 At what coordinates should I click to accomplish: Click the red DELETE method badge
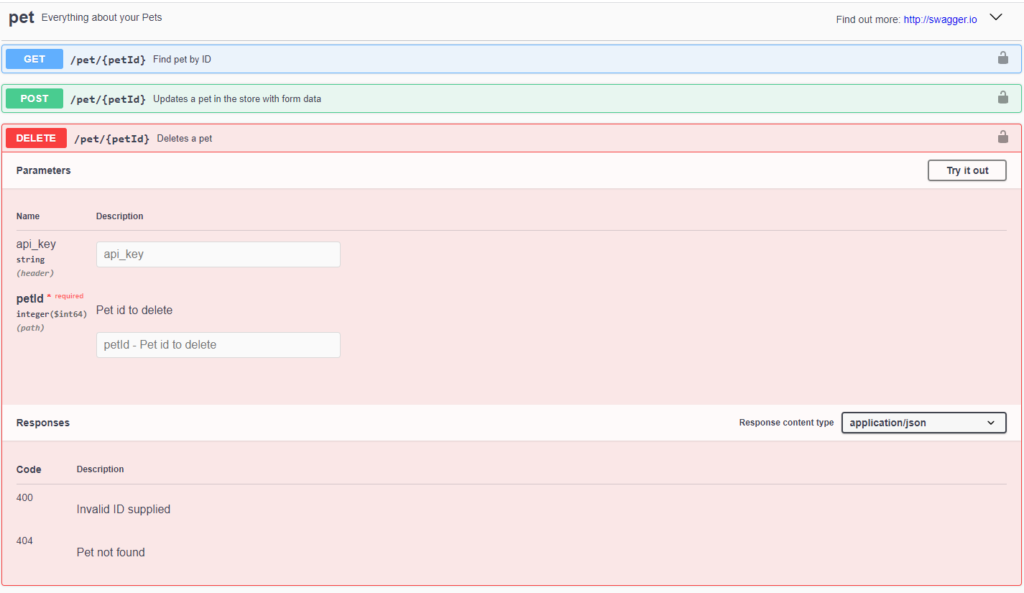36,138
